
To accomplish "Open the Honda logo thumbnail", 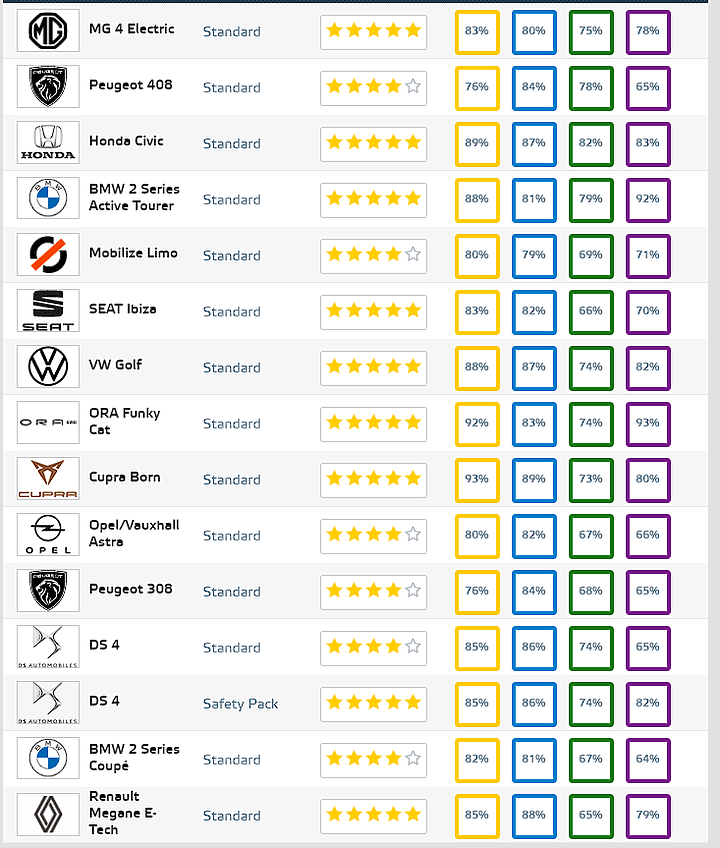I will tap(48, 143).
